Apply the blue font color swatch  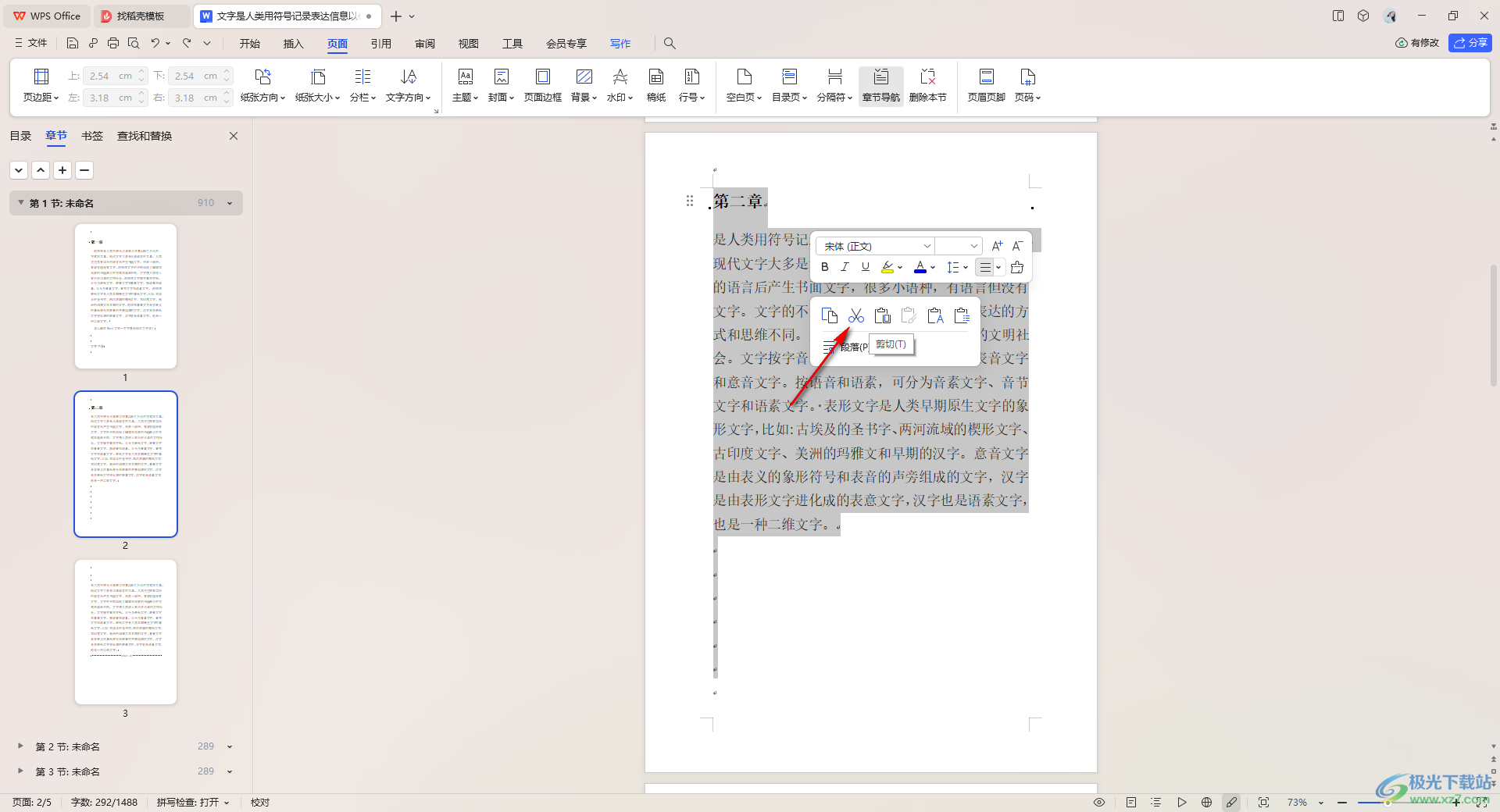(920, 267)
